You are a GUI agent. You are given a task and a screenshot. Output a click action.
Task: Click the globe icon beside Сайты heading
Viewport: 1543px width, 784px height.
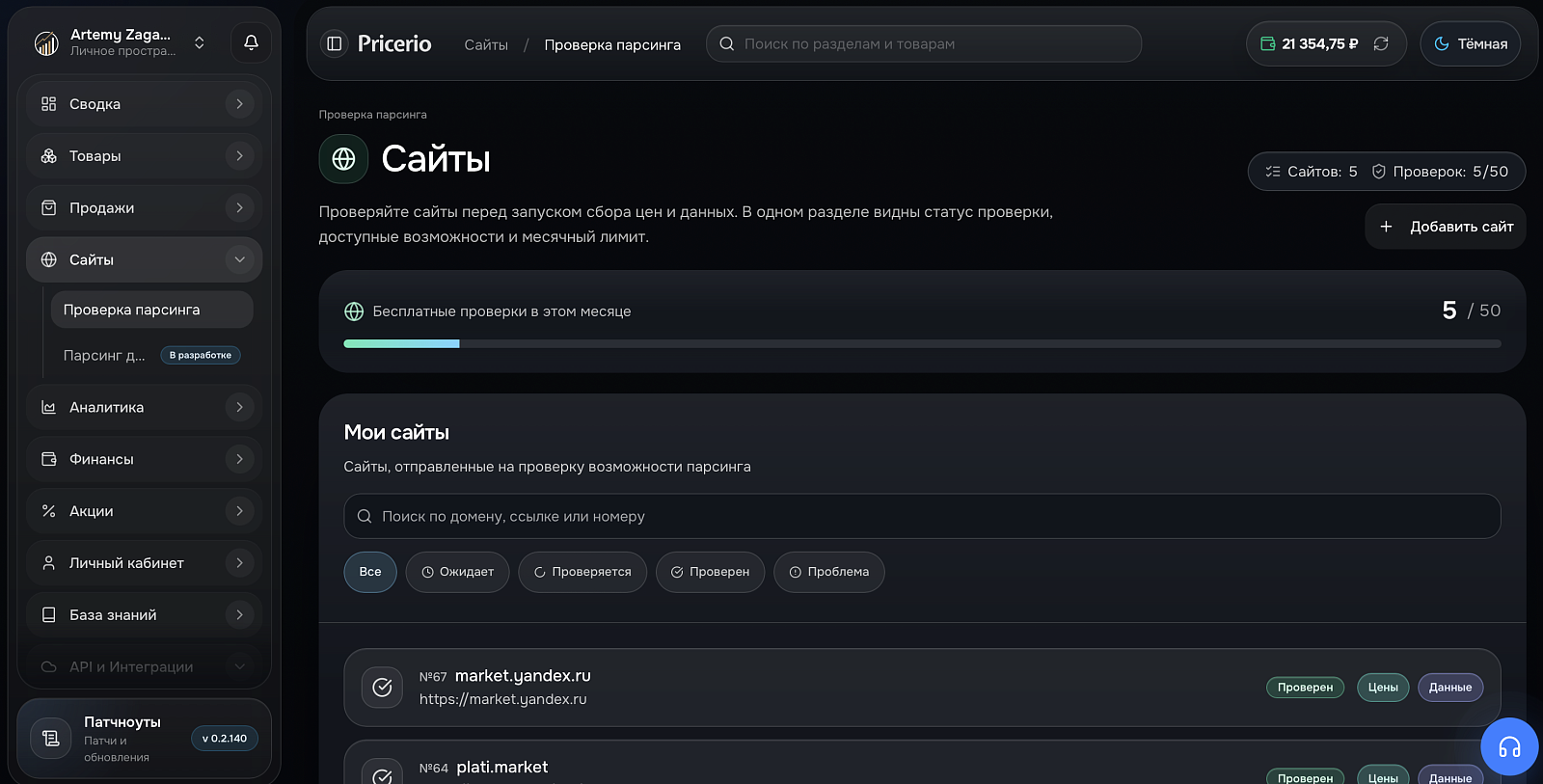click(x=343, y=159)
